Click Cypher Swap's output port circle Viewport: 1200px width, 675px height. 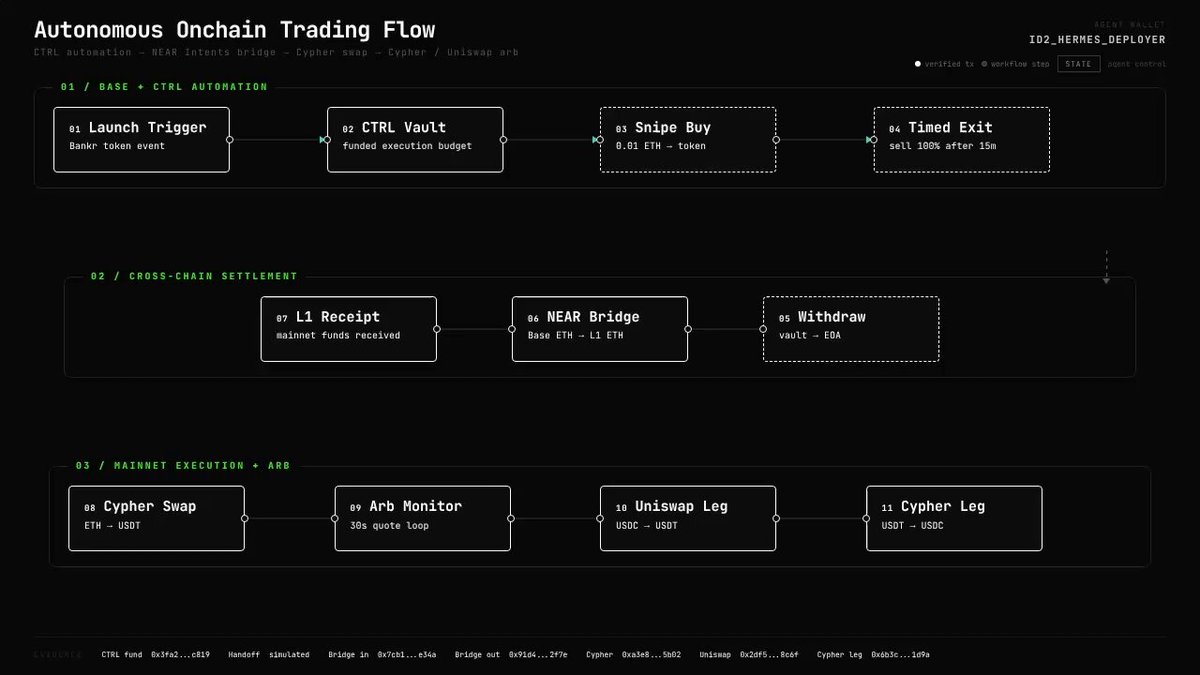(245, 518)
